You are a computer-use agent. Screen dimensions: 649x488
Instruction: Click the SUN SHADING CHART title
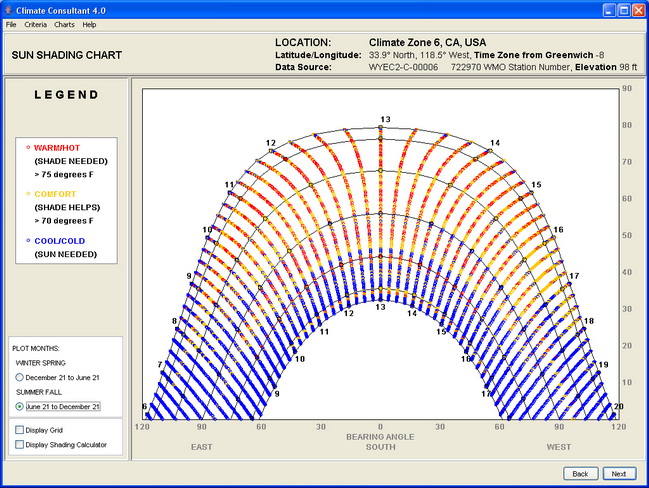pyautogui.click(x=67, y=55)
